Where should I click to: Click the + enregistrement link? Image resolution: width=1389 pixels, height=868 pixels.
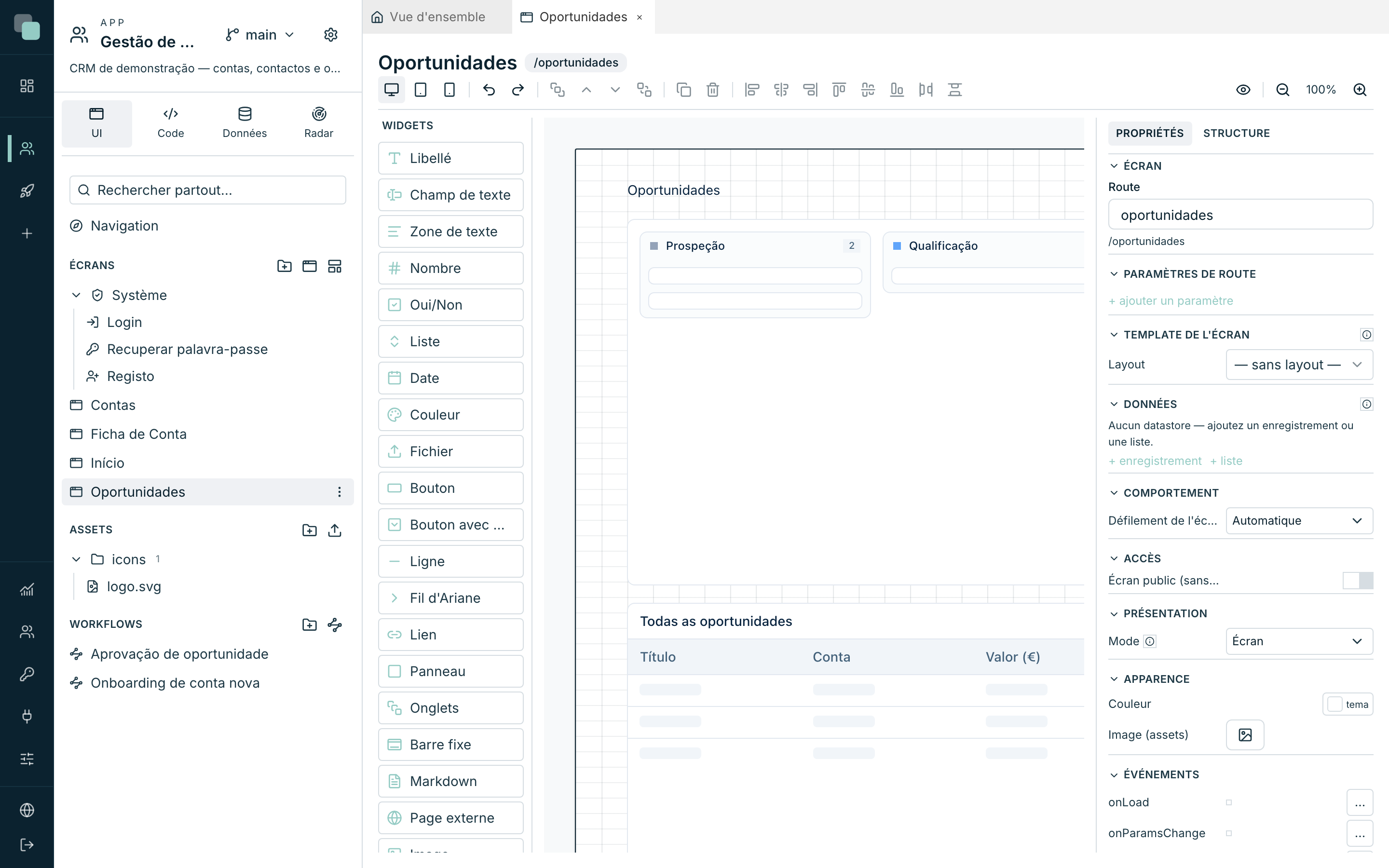tap(1154, 461)
